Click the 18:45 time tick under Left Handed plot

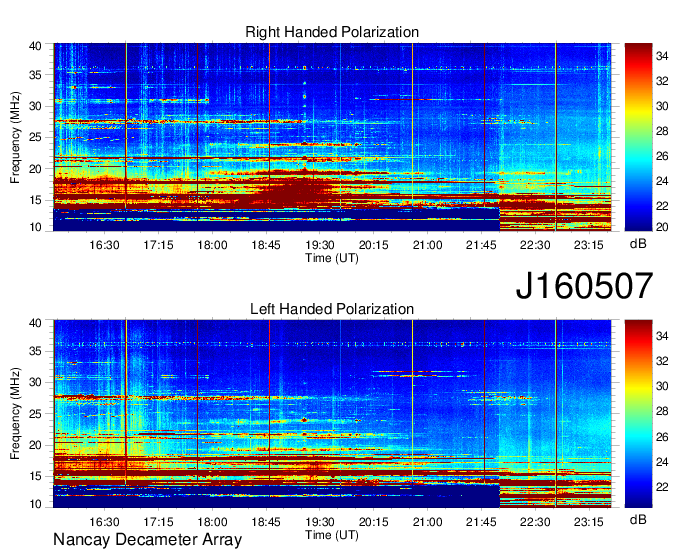266,522
